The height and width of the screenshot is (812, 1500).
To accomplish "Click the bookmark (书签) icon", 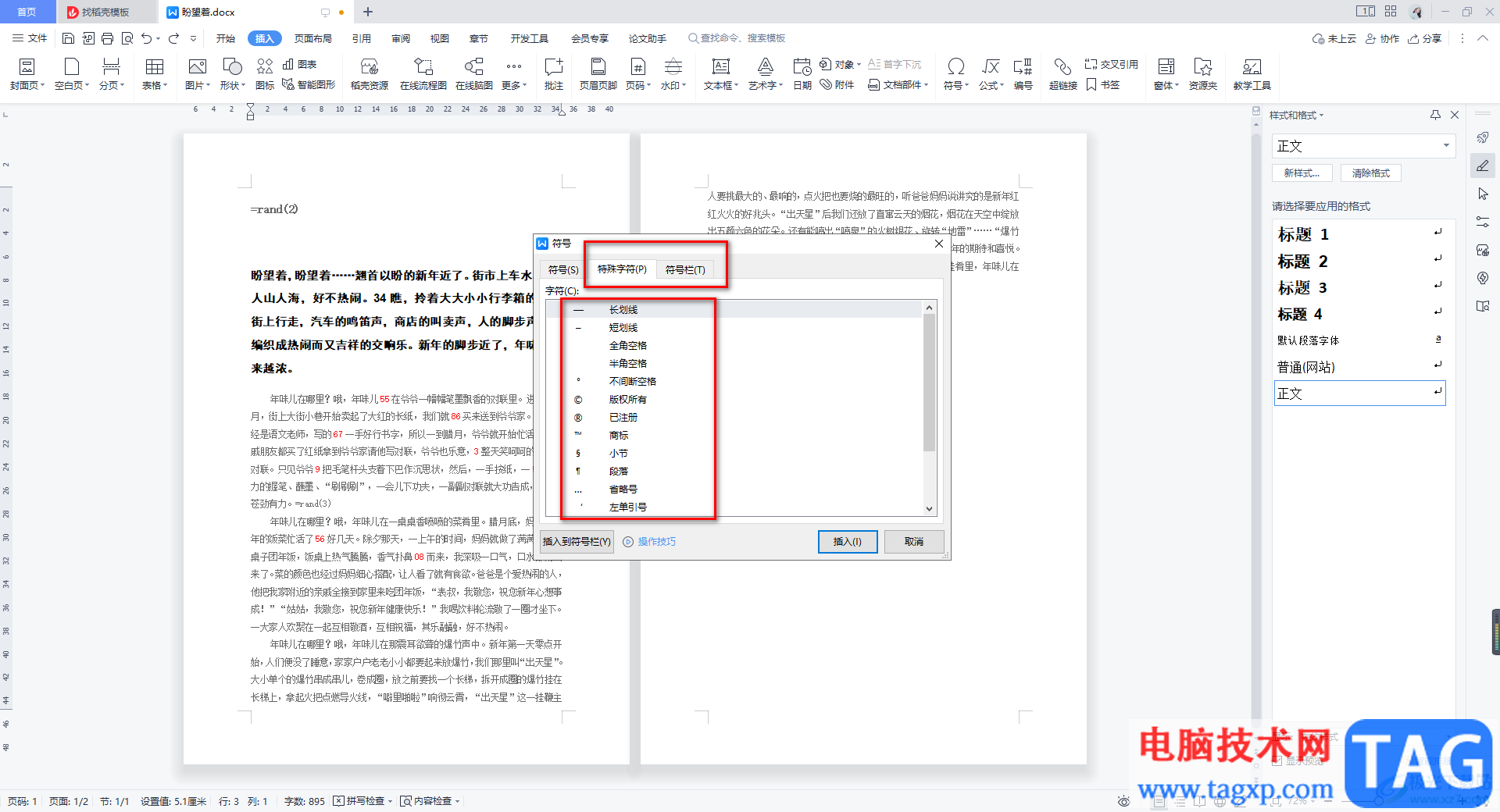I will (x=1103, y=84).
